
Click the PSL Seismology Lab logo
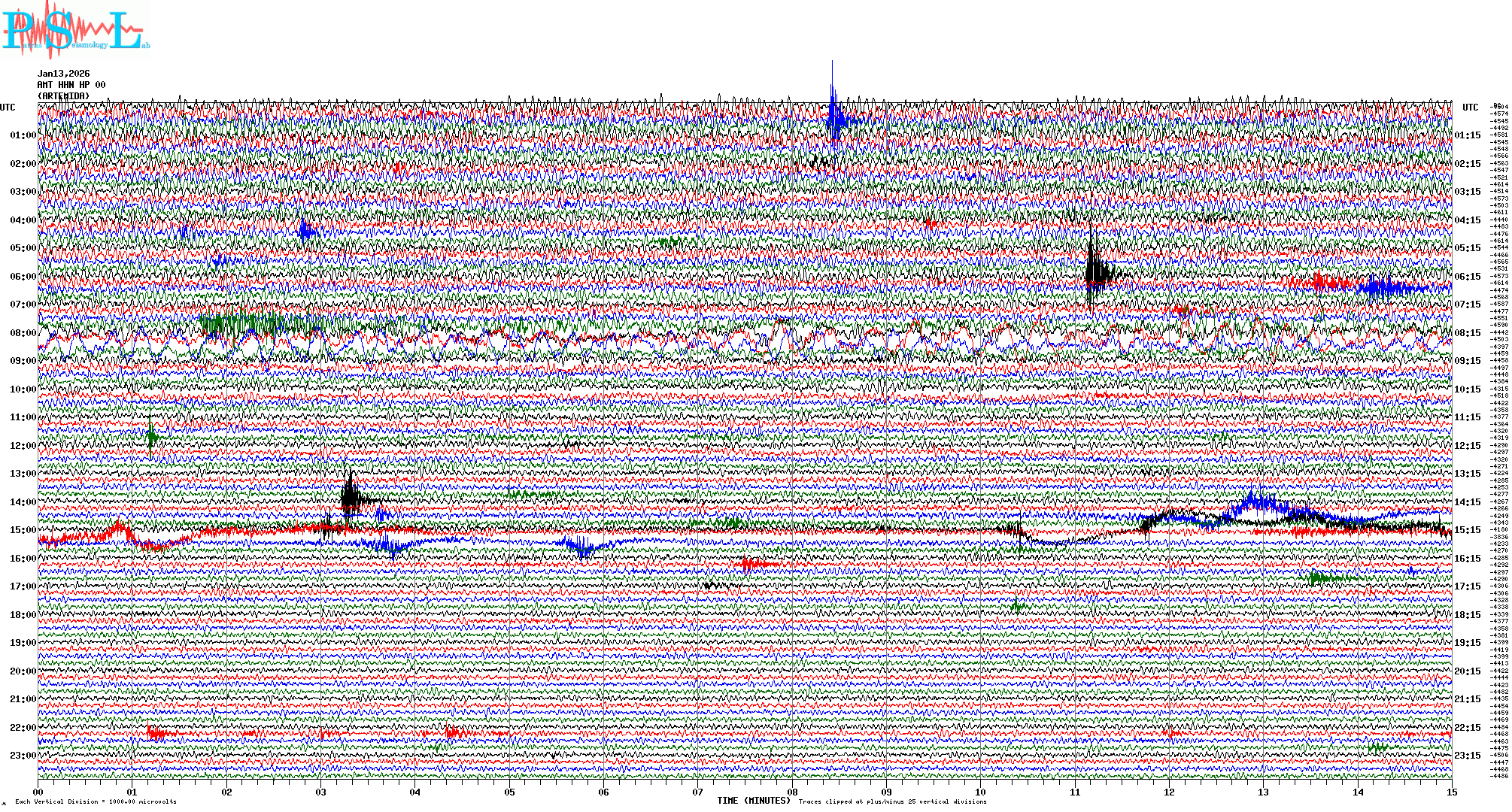[x=74, y=30]
